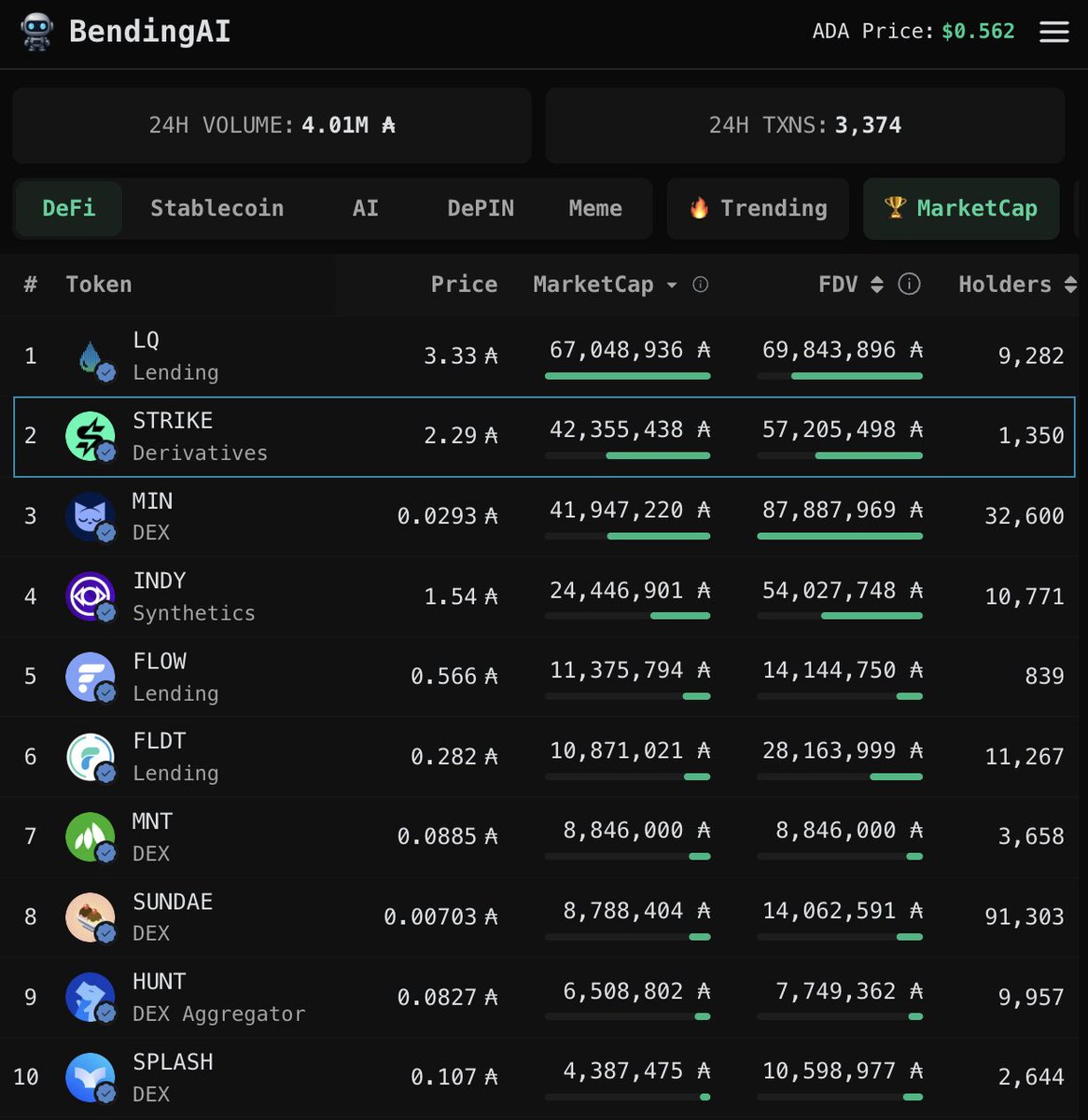Click HUNT market cap 6,508,802
Viewport: 1088px width, 1120px height.
click(636, 991)
